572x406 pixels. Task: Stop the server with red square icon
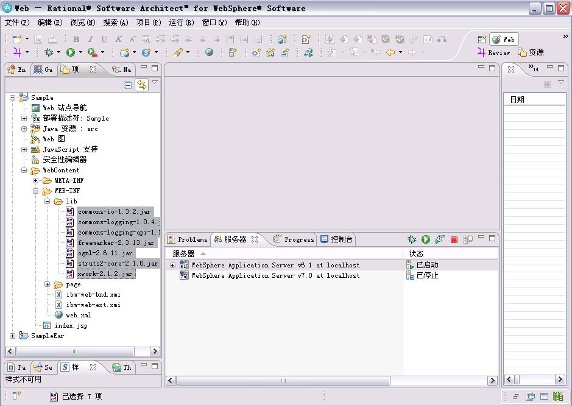(x=454, y=239)
